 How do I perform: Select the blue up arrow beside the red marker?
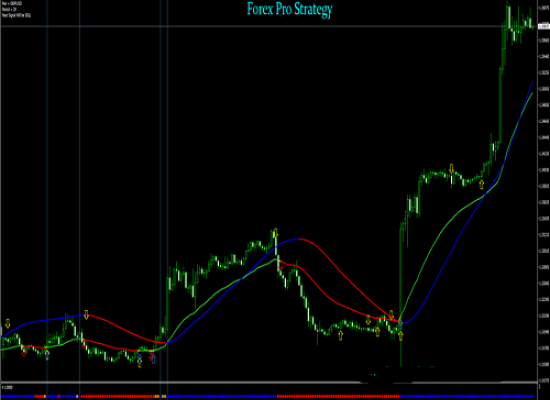click(154, 358)
